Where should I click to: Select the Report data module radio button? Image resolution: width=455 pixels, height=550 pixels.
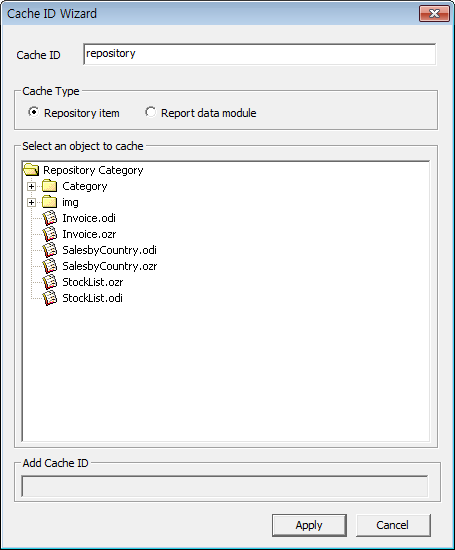[150, 112]
